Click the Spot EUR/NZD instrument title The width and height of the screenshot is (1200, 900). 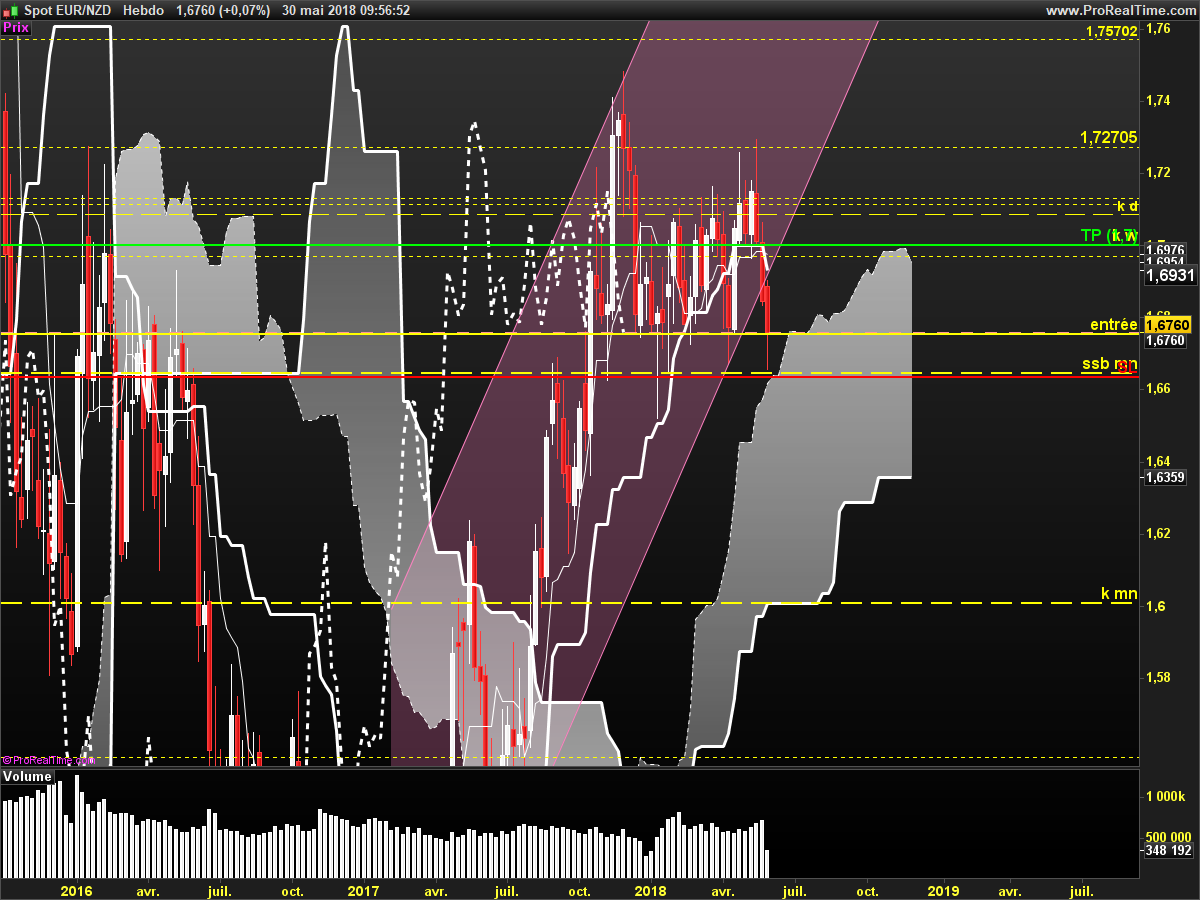click(x=69, y=10)
